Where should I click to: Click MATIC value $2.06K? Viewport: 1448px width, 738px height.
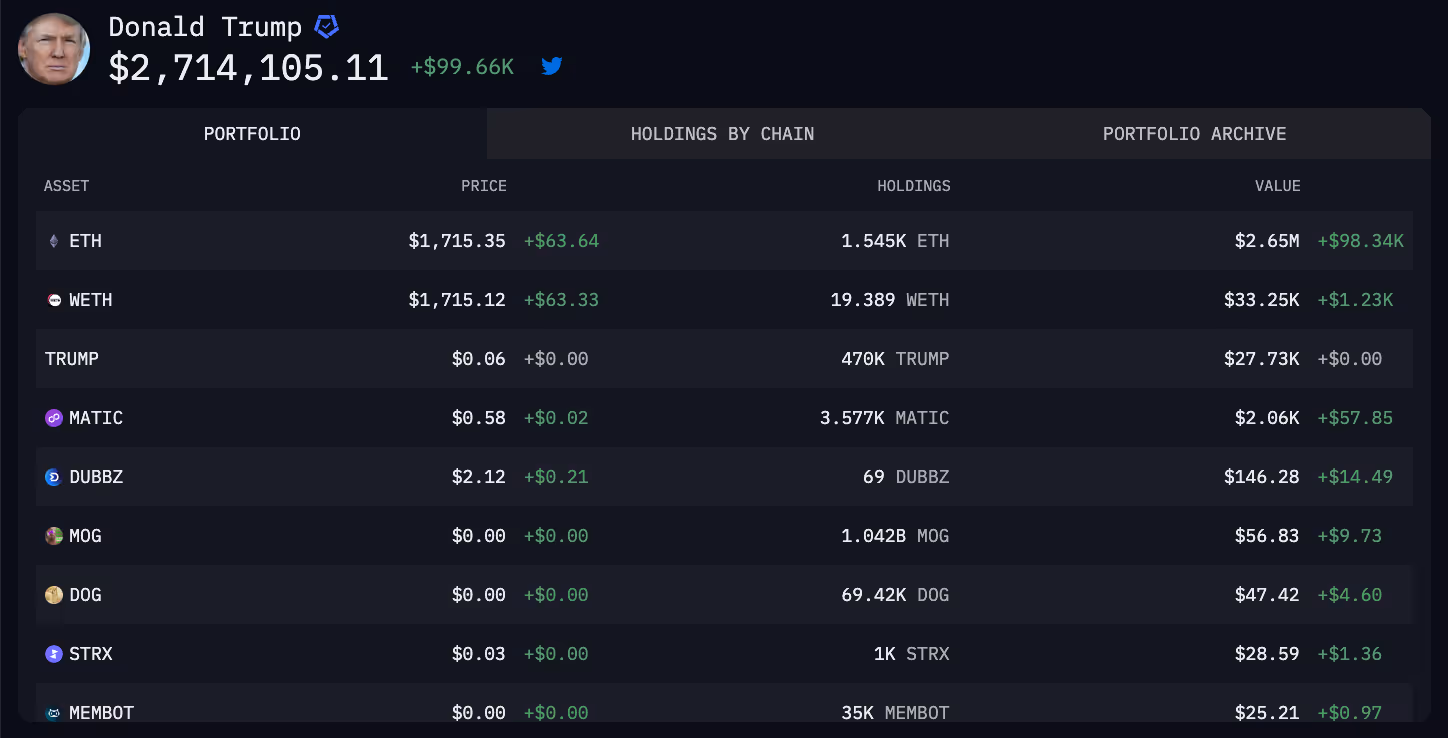click(x=1267, y=418)
